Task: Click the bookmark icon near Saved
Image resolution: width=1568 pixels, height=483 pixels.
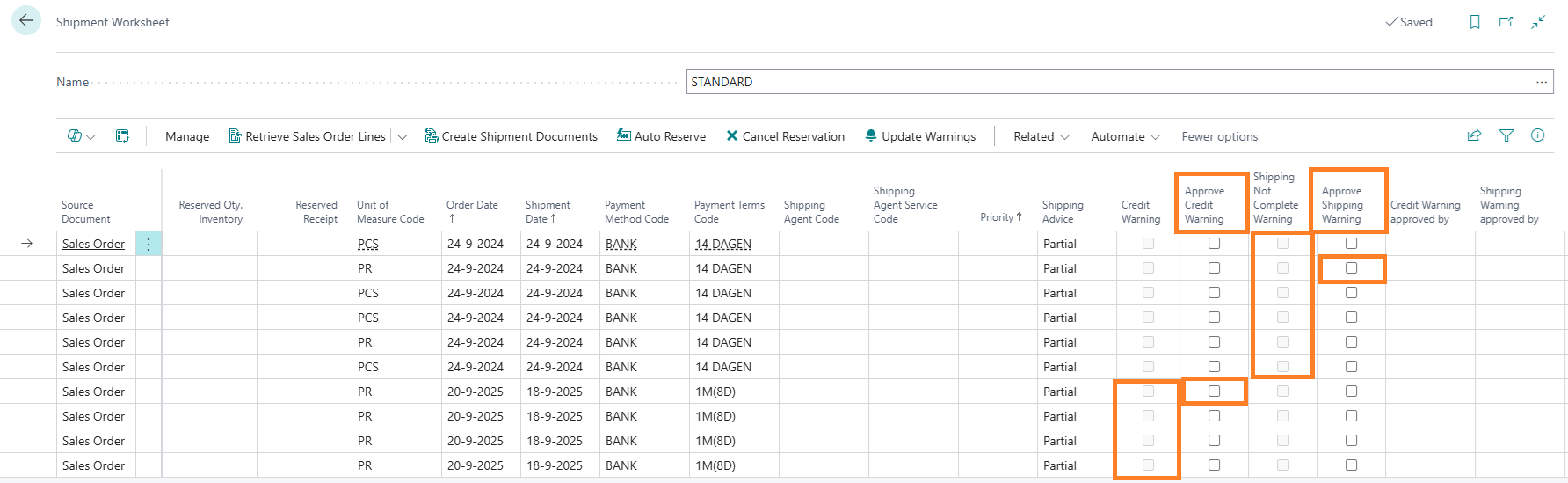Action: [1475, 22]
